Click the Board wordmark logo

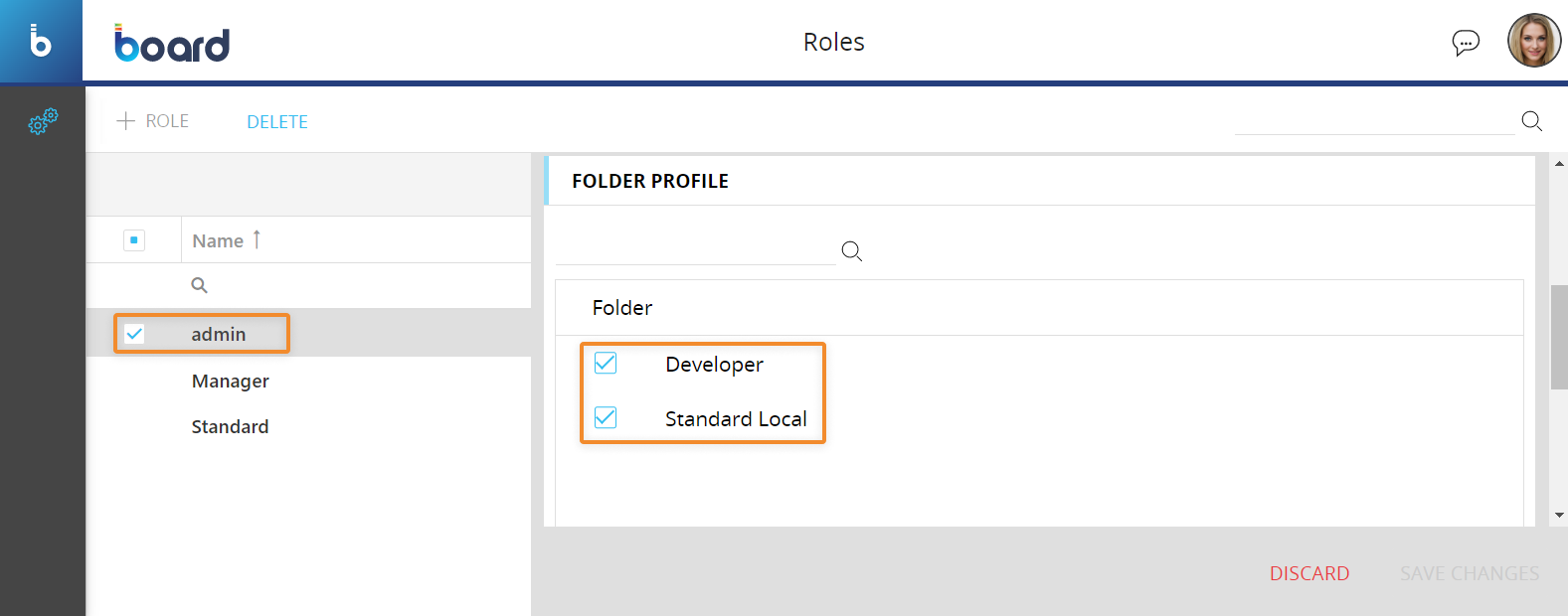coord(172,44)
